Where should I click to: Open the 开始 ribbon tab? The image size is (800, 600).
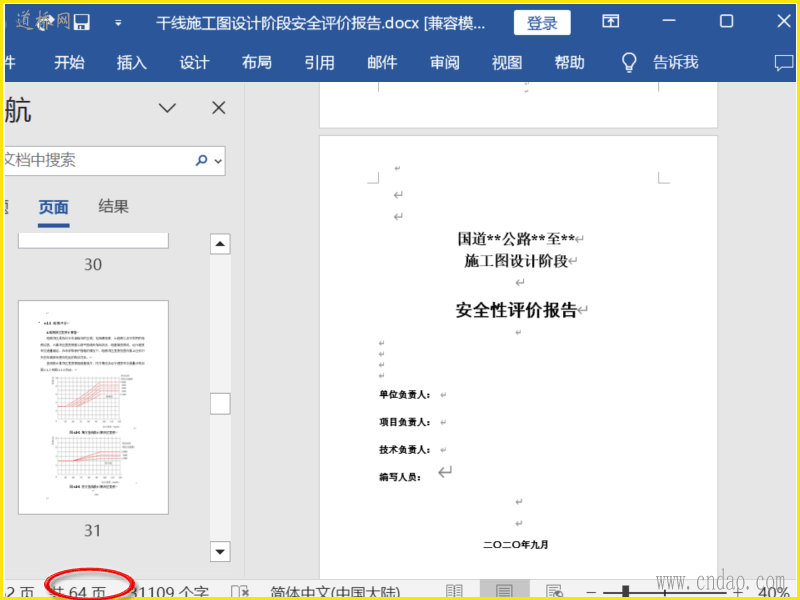pos(69,63)
